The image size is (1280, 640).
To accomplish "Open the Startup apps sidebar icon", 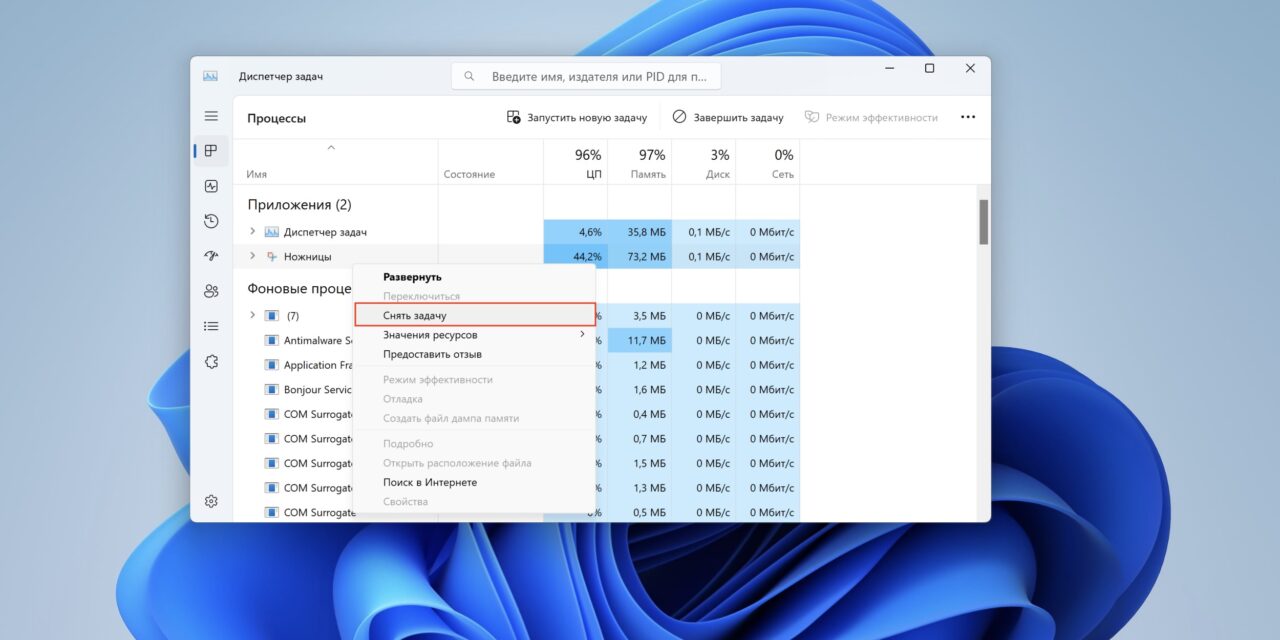I will tap(211, 256).
